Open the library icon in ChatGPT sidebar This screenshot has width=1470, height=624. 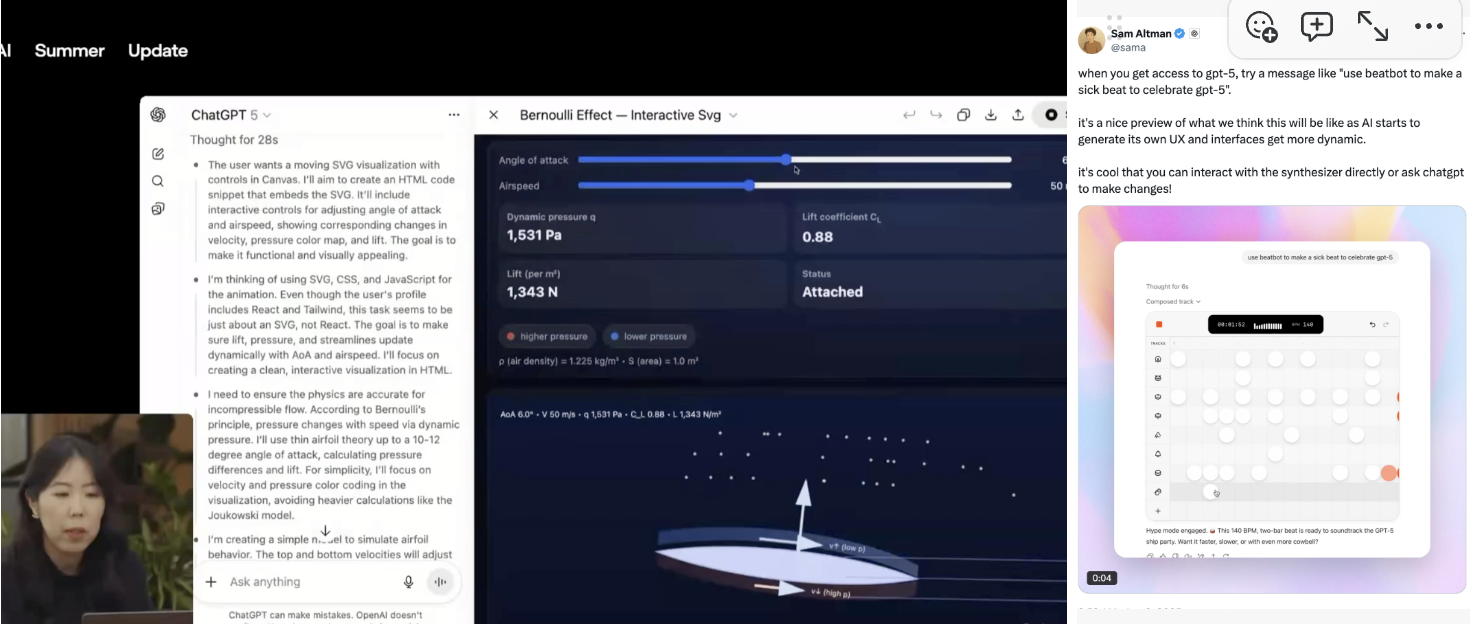pyautogui.click(x=158, y=209)
